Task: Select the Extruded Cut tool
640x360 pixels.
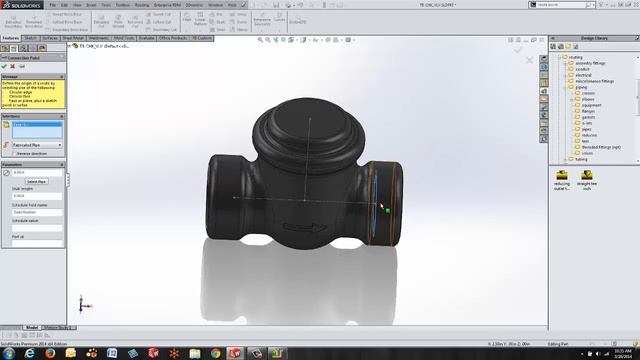Action: coord(101,22)
